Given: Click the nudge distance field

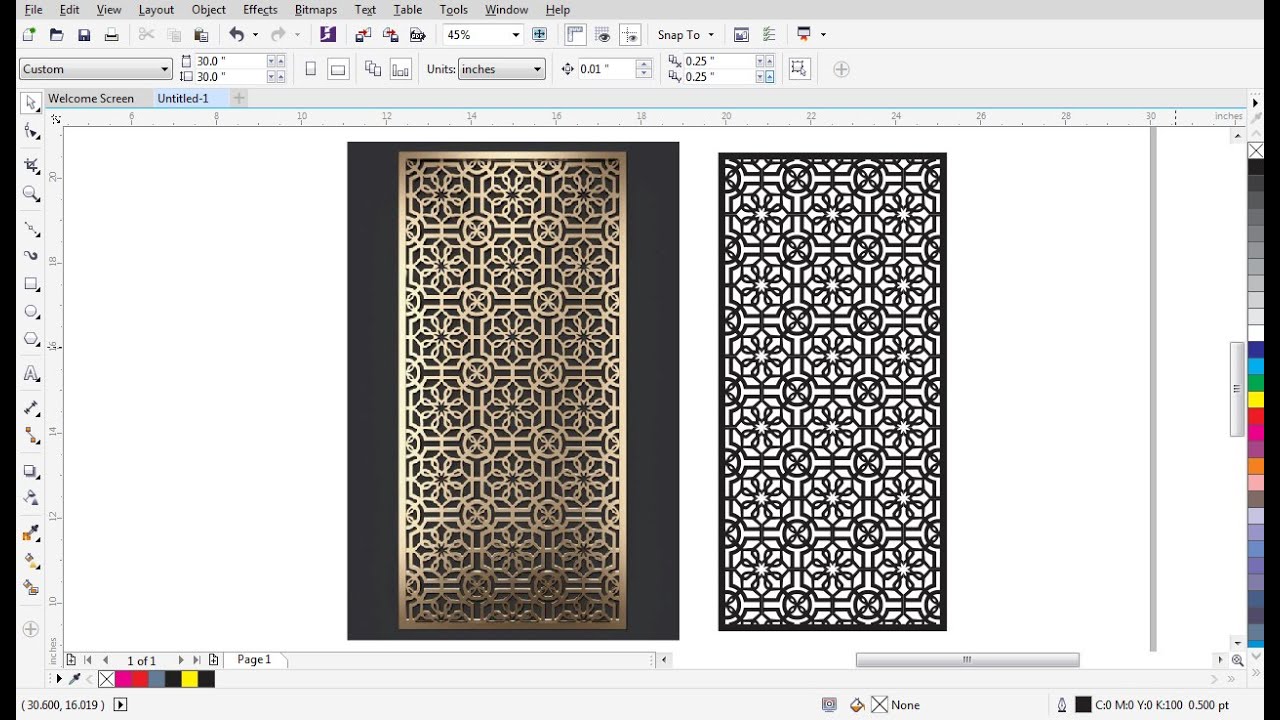Looking at the screenshot, I should [x=606, y=69].
